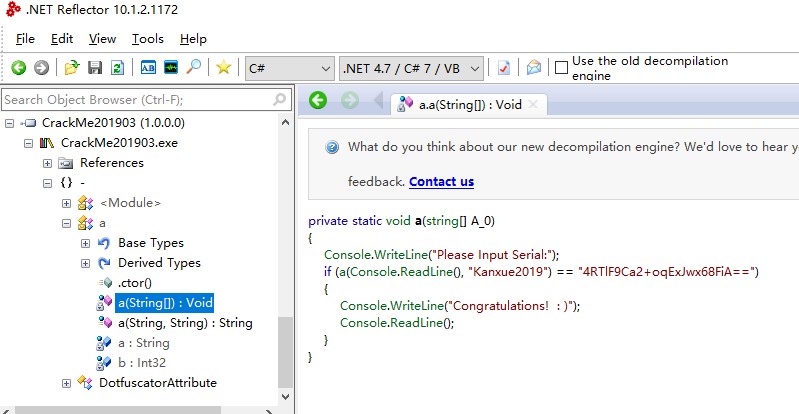Click ReadLine inside the if block
Viewport: 799px width, 414px height.
click(417, 323)
